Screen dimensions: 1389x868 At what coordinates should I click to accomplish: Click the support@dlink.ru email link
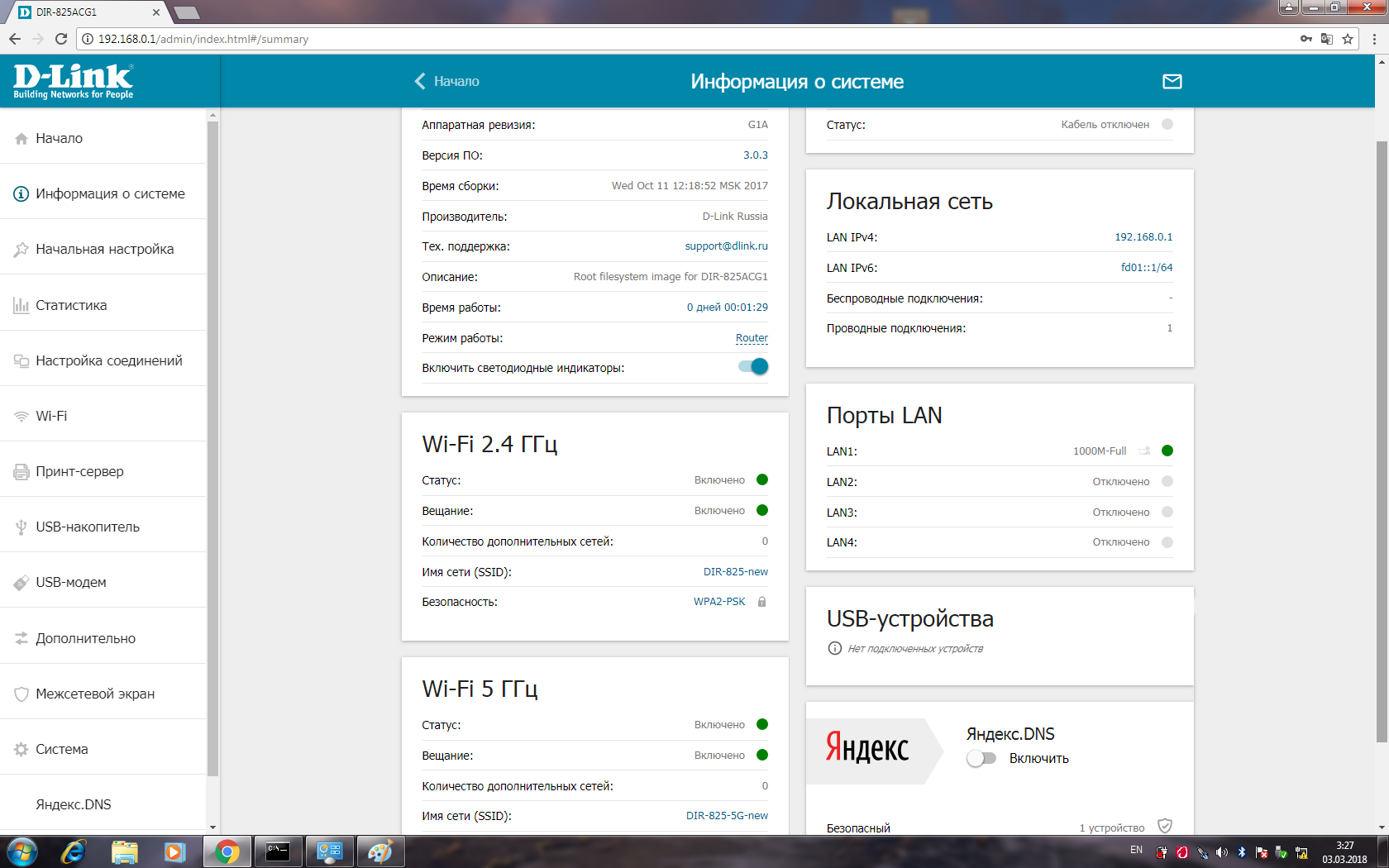(726, 246)
